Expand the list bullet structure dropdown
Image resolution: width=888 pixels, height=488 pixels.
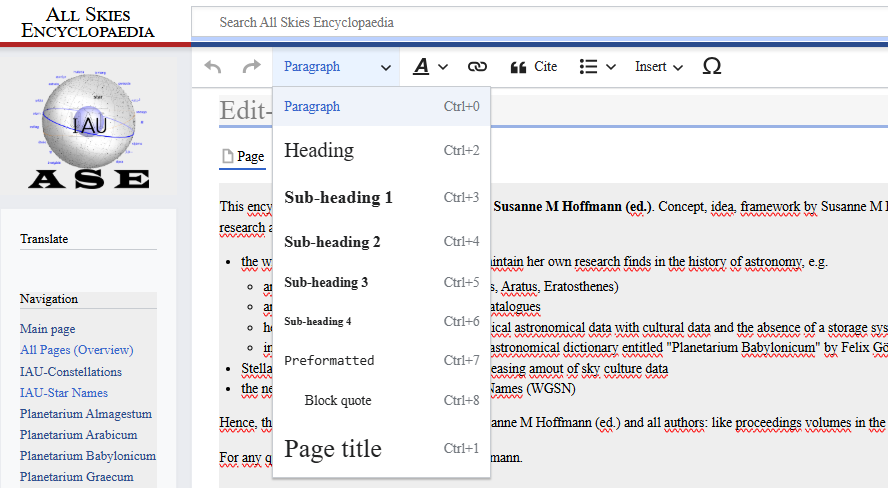[597, 67]
